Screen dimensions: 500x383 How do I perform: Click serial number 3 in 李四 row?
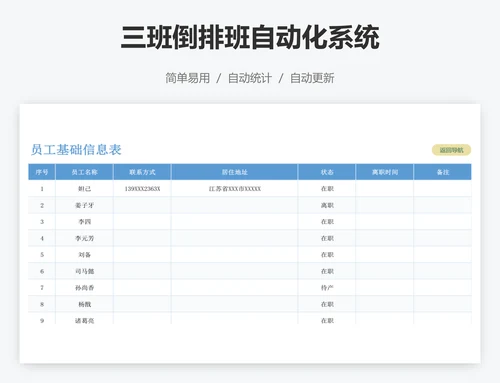[x=42, y=222]
